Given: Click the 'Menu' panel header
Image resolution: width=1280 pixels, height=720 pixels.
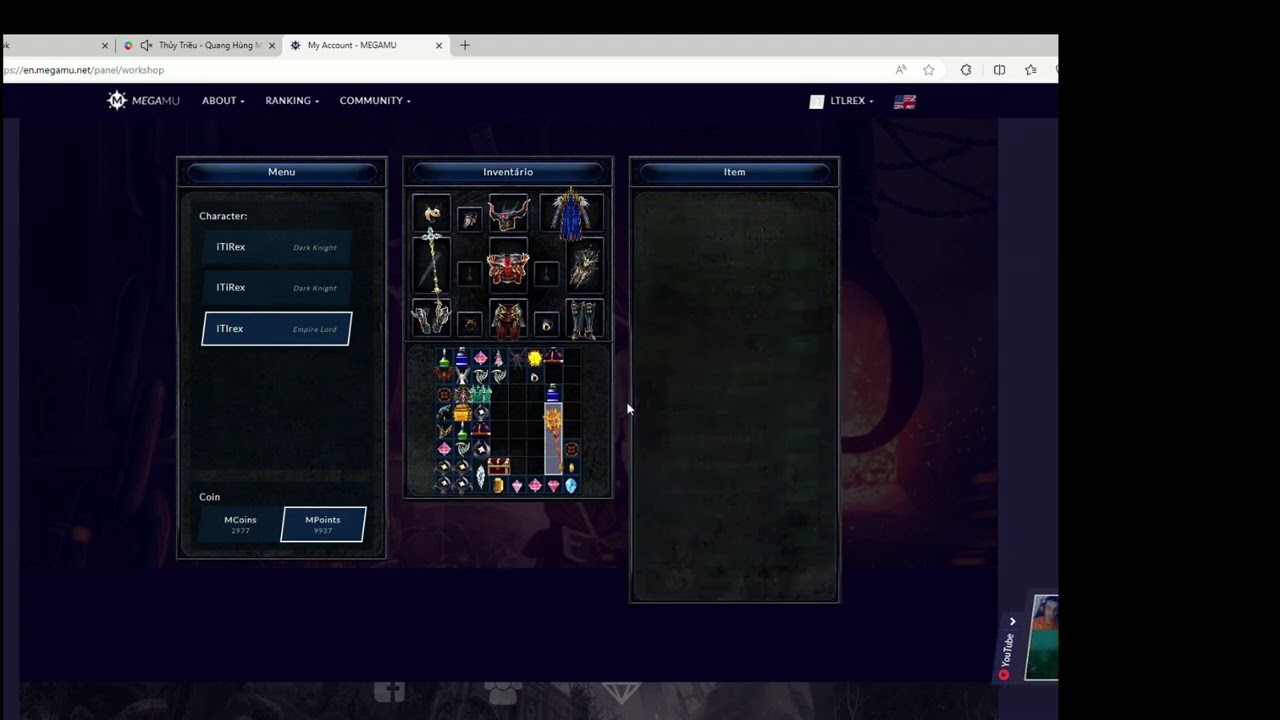Looking at the screenshot, I should 281,172.
